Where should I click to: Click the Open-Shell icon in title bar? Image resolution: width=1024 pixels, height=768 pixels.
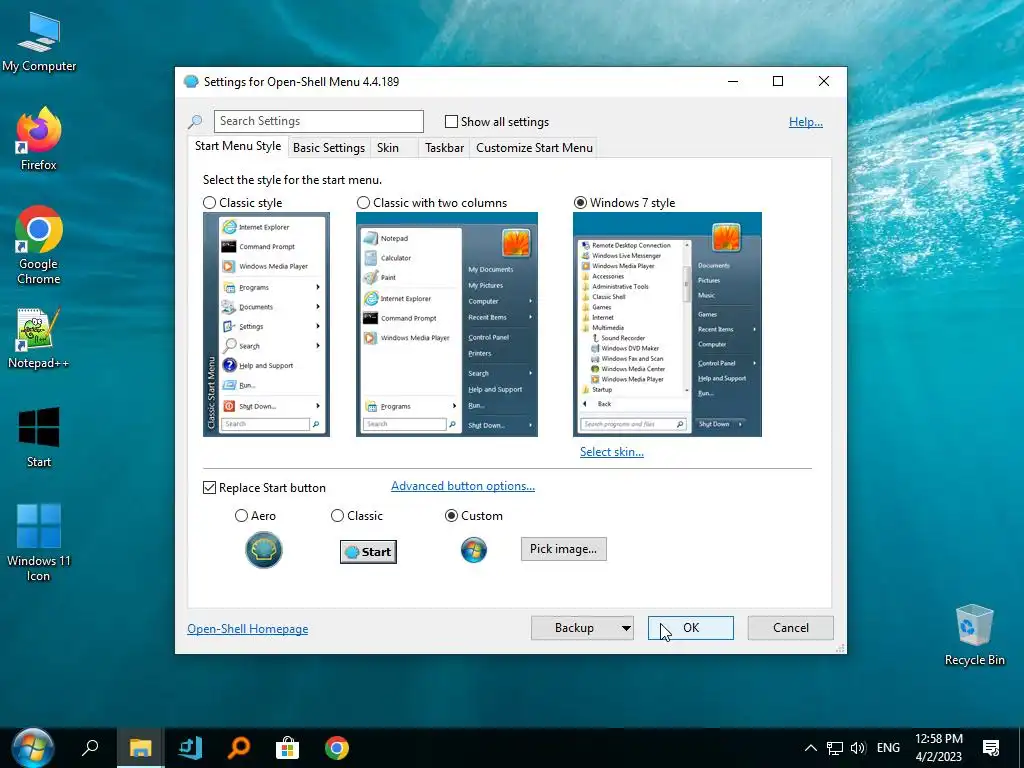point(191,82)
